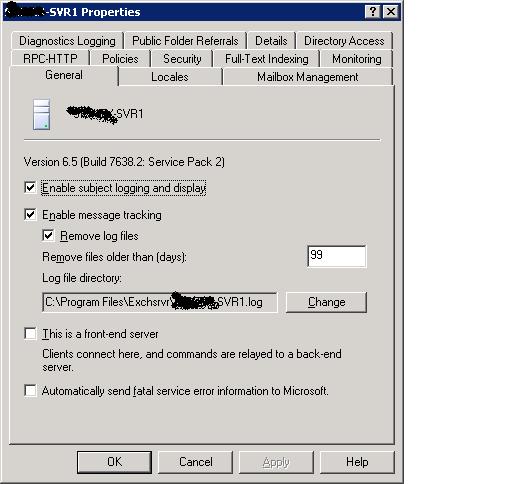Toggle Enable subject logging and display checkbox
Image resolution: width=512 pixels, height=484 pixels.
coord(30,187)
